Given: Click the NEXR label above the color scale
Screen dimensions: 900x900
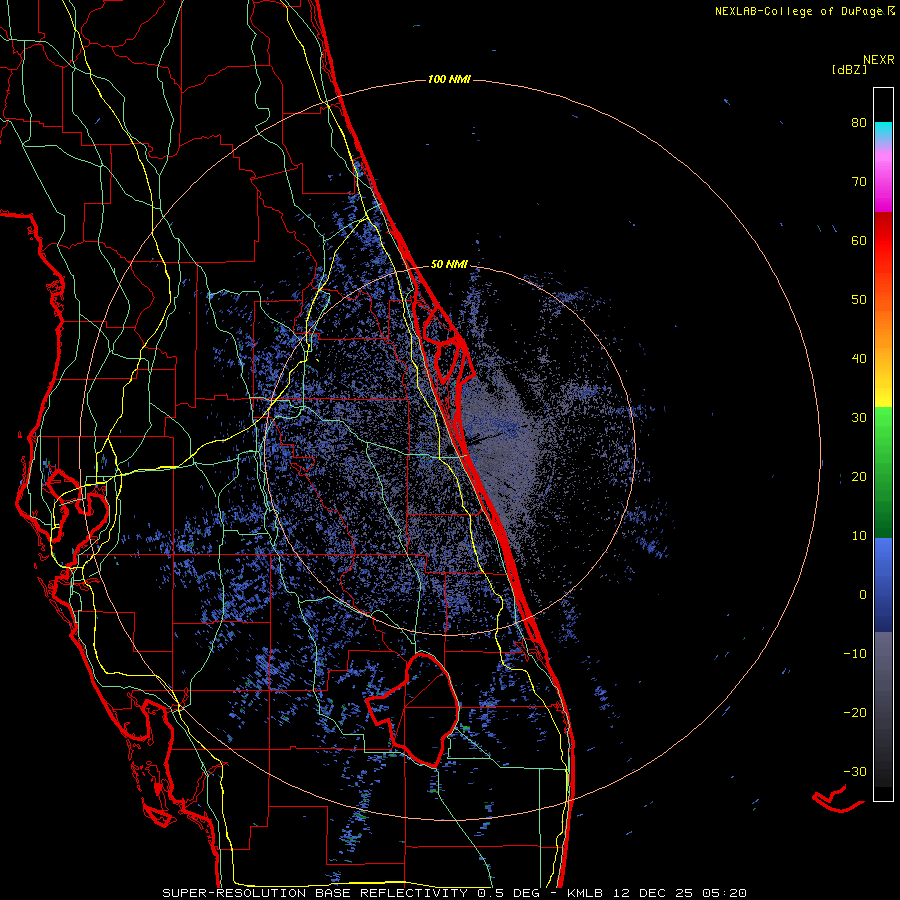Looking at the screenshot, I should click(x=878, y=60).
